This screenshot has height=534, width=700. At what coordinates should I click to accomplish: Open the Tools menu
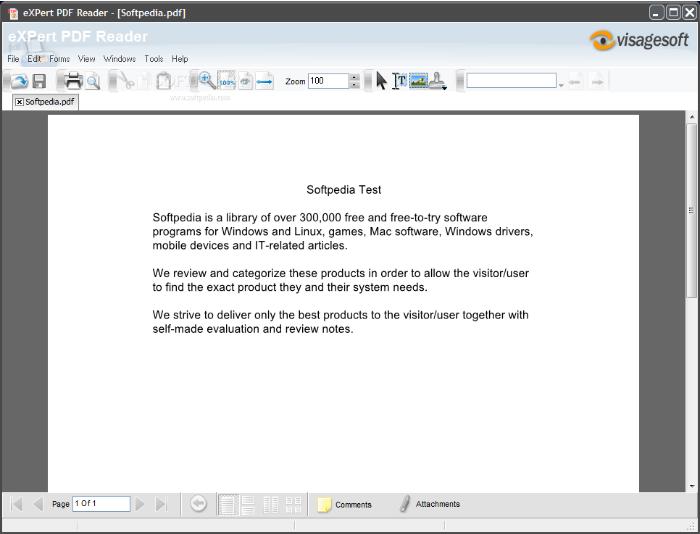(x=154, y=58)
